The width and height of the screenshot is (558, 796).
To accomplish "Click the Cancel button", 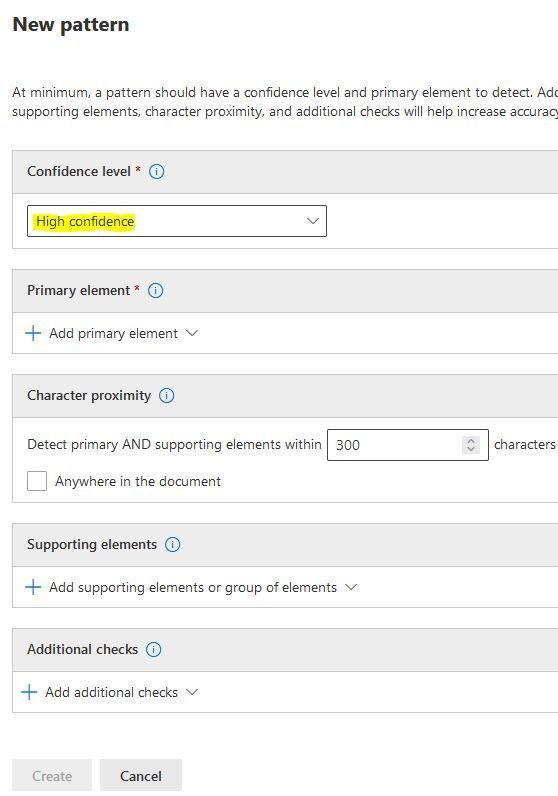I will [141, 776].
